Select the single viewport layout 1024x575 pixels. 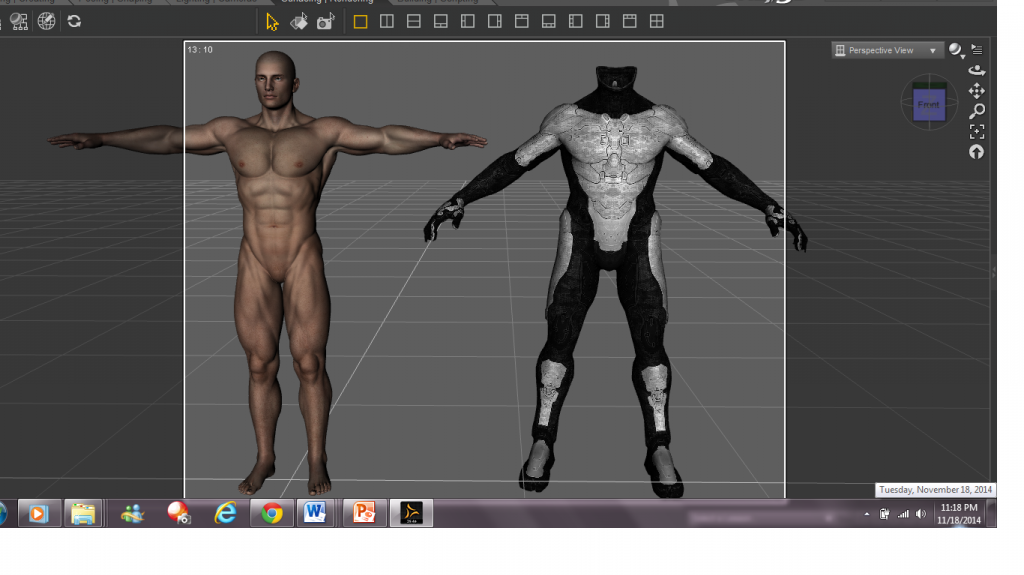coord(361,21)
